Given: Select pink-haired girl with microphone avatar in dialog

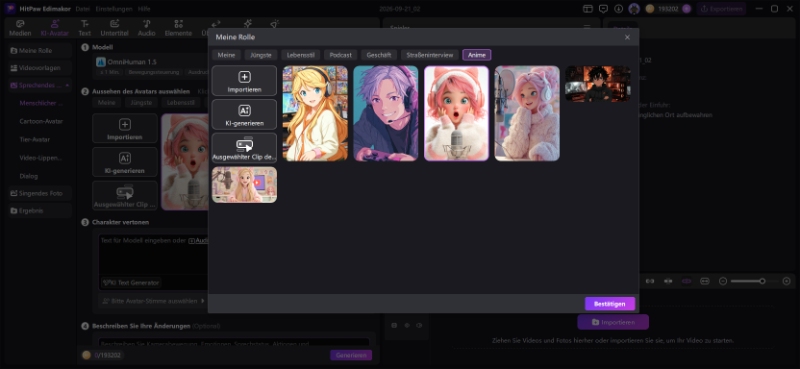Looking at the screenshot, I should tap(456, 113).
